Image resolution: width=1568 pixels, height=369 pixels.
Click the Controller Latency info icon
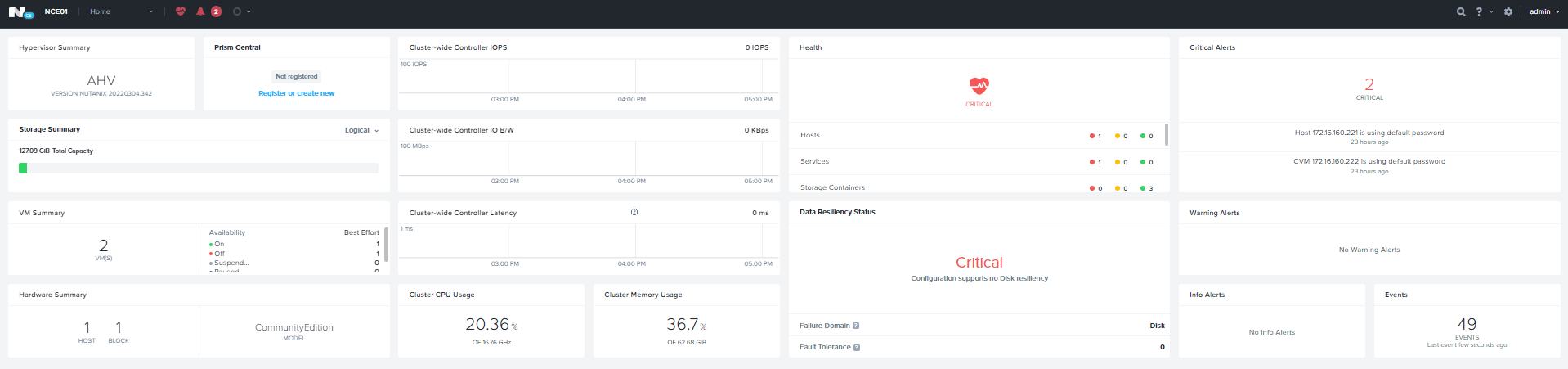[634, 212]
